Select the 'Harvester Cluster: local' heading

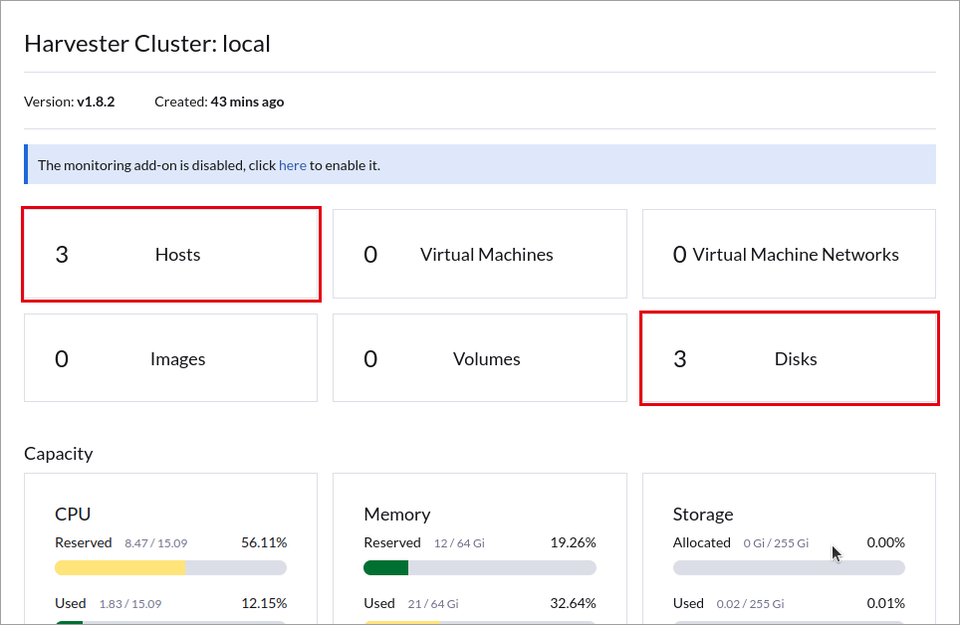point(147,44)
